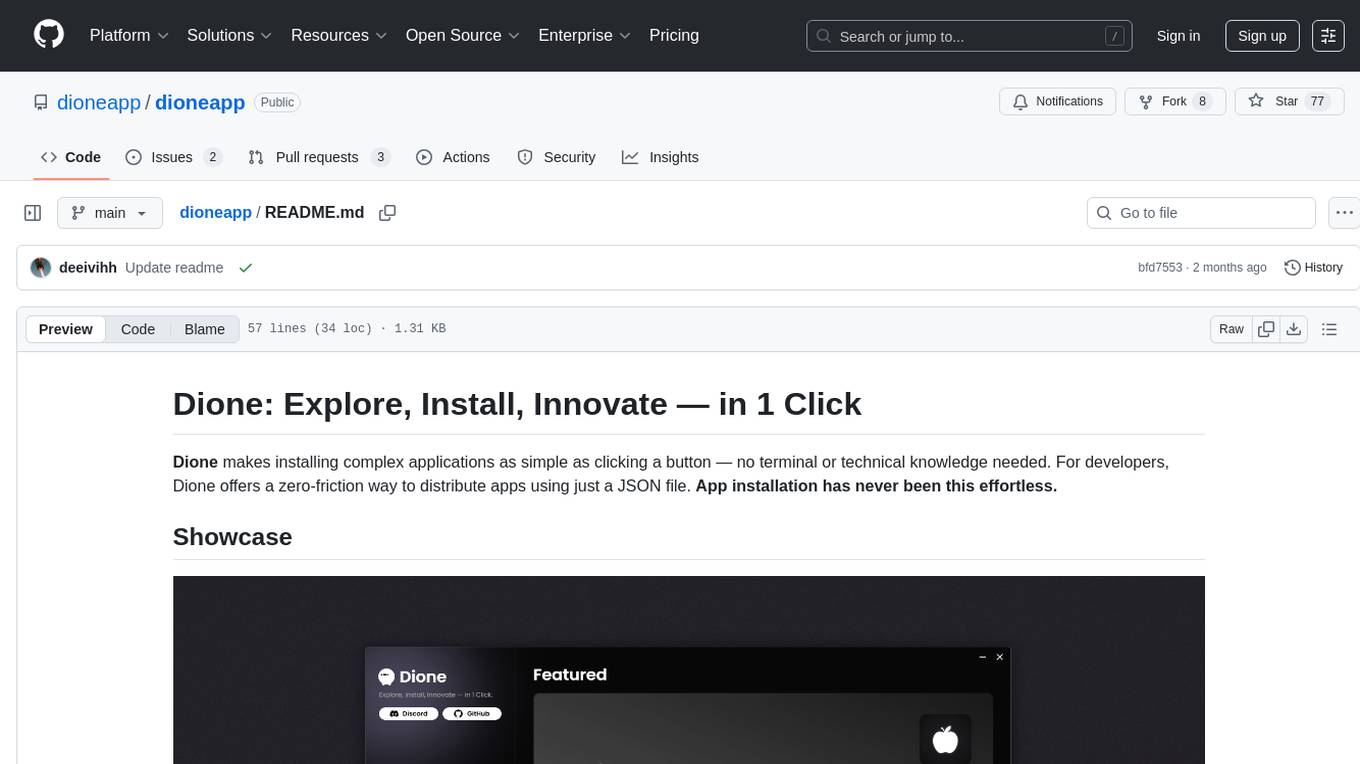Open Notifications for this repo
1360x764 pixels.
tap(1058, 101)
